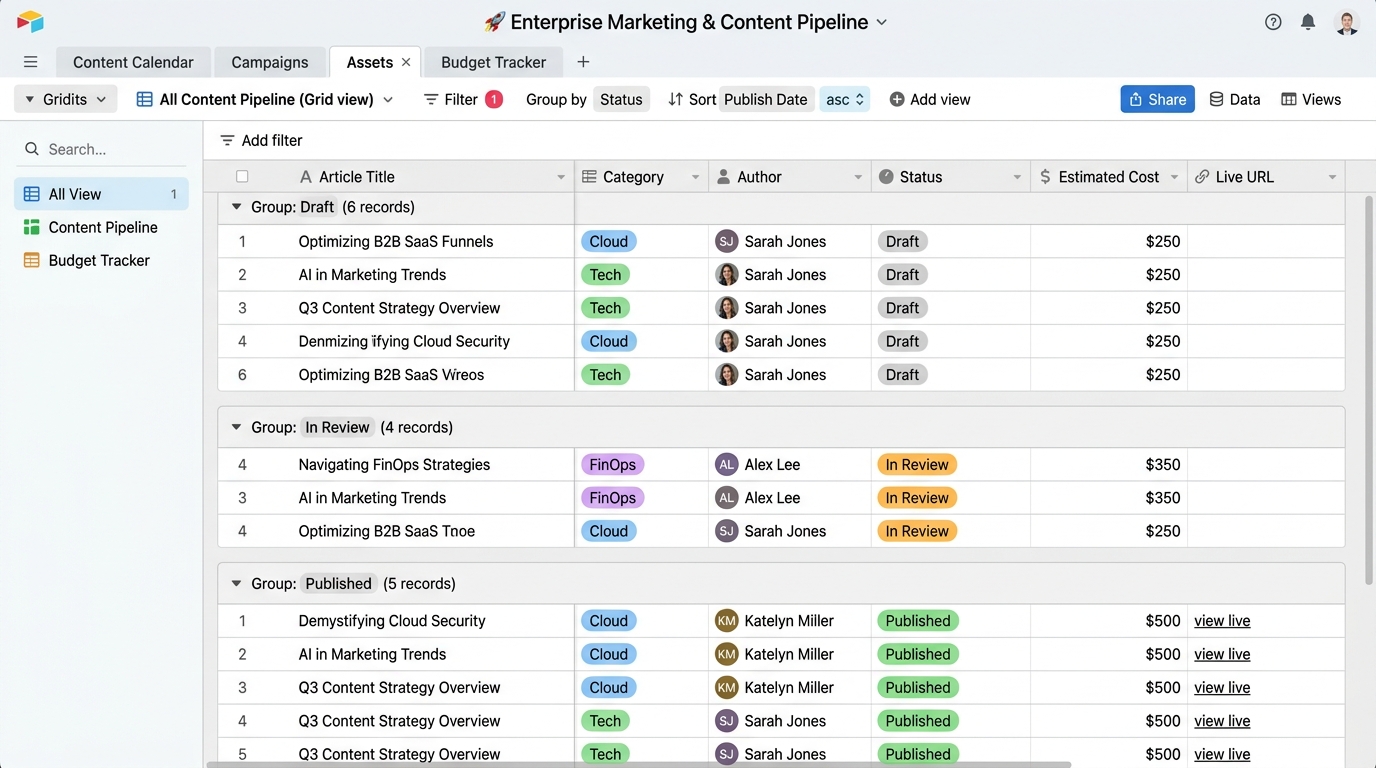1376x768 pixels.
Task: Click the Publish Date sort field chip
Action: coord(766,99)
